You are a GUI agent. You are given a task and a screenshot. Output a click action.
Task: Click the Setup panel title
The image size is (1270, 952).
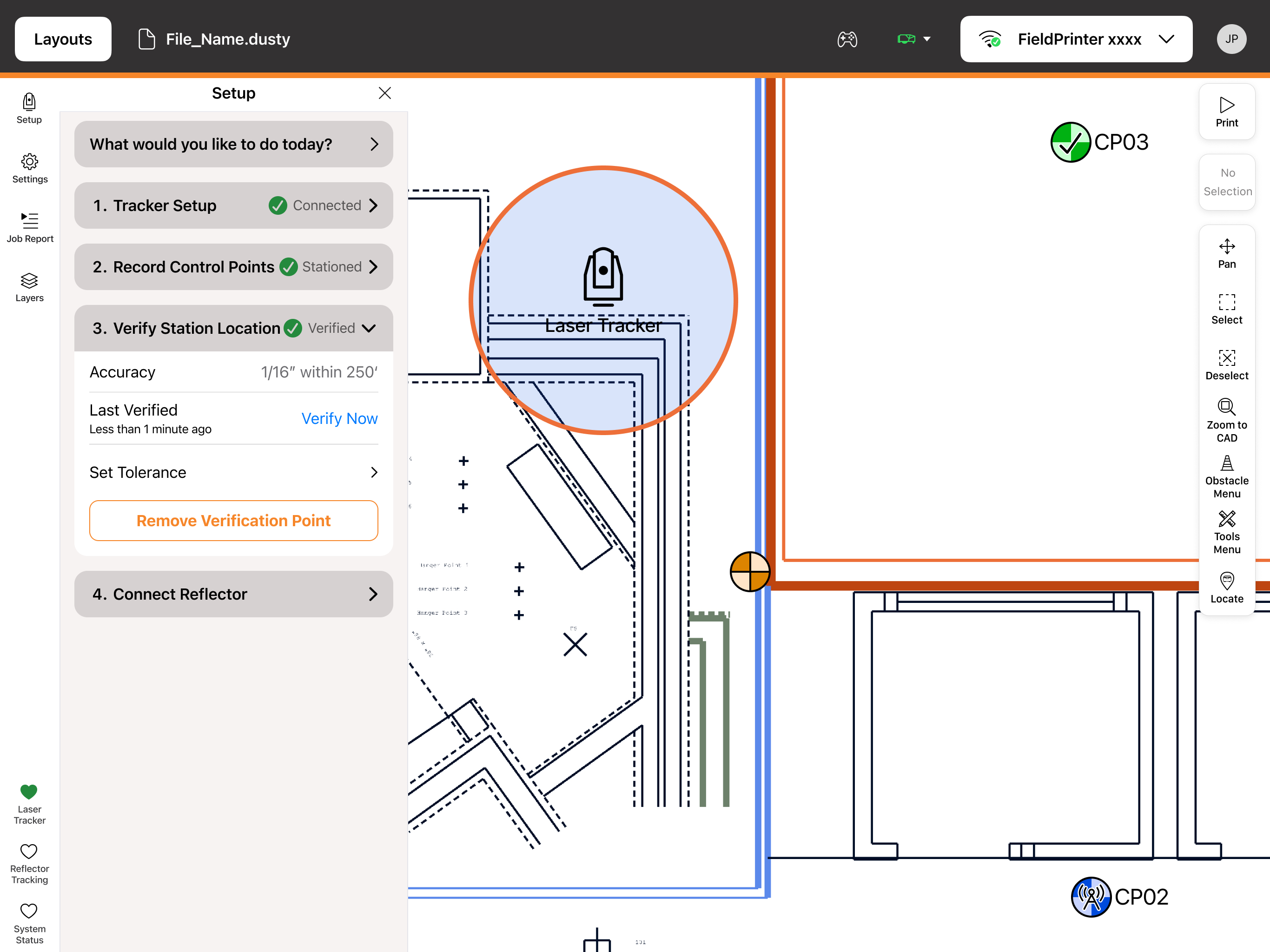point(234,93)
